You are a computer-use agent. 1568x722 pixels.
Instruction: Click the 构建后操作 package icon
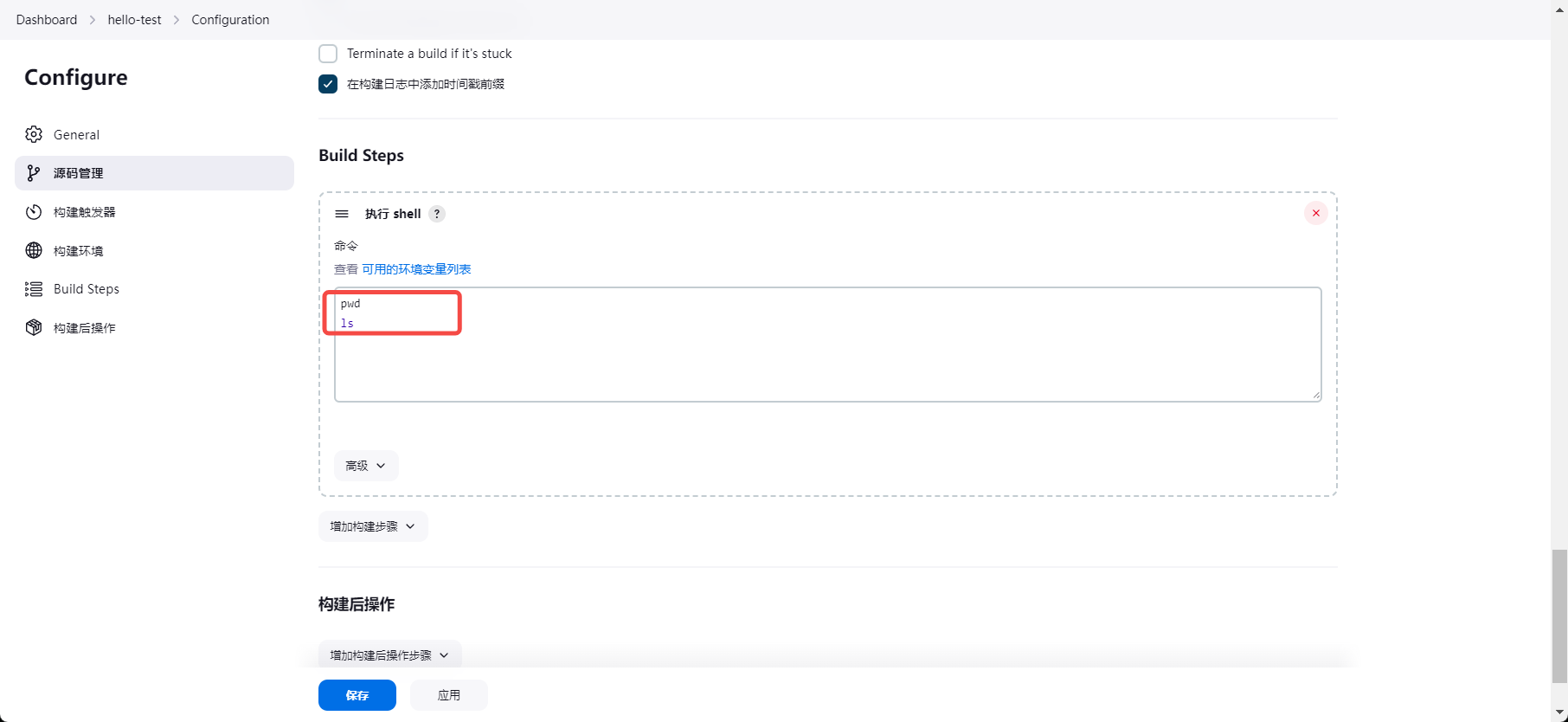coord(34,327)
